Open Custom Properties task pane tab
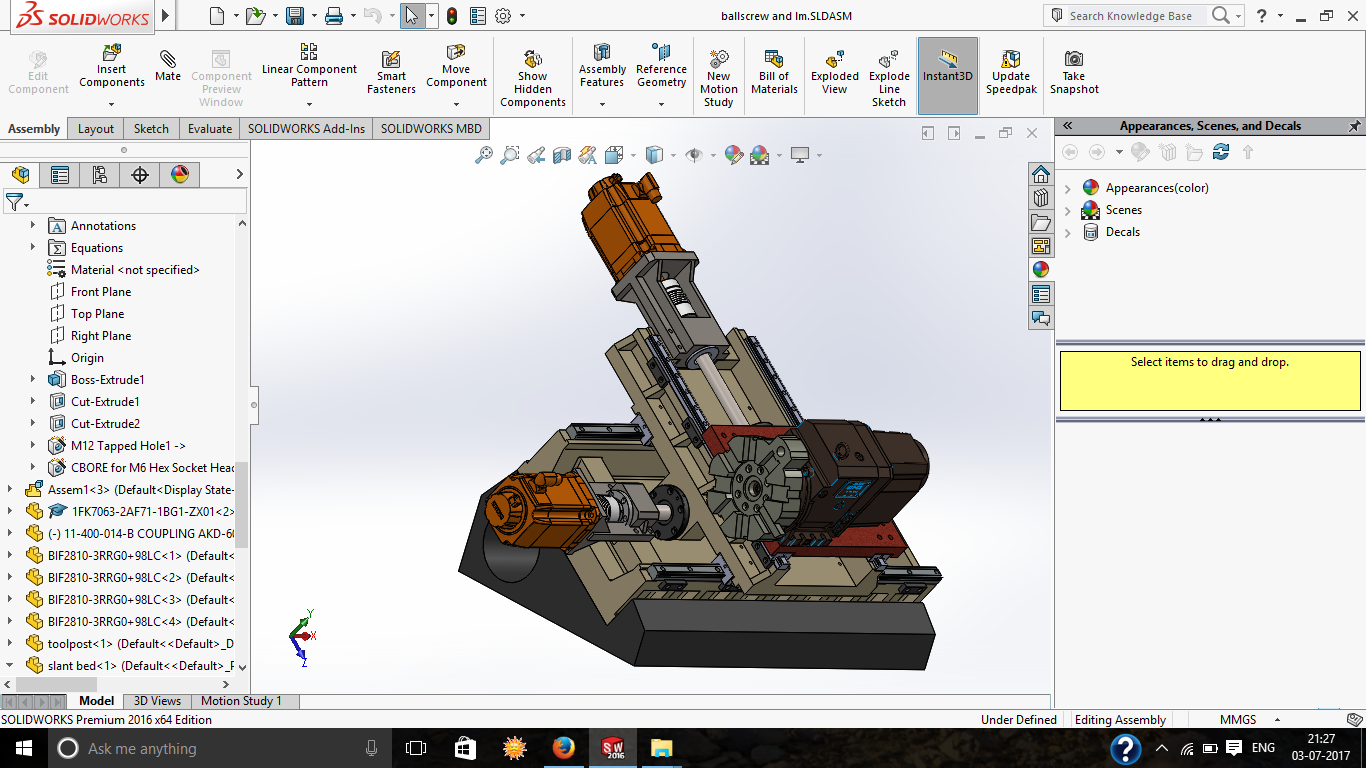The height and width of the screenshot is (768, 1366). (x=1041, y=294)
